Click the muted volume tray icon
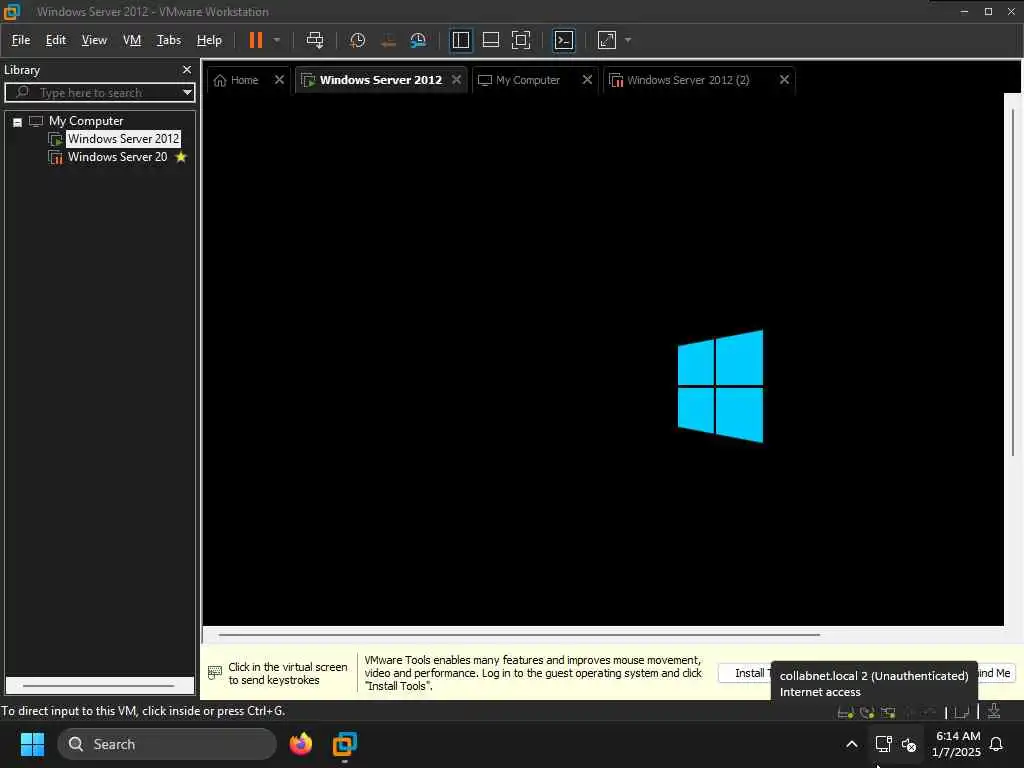This screenshot has height=768, width=1024. click(x=908, y=744)
